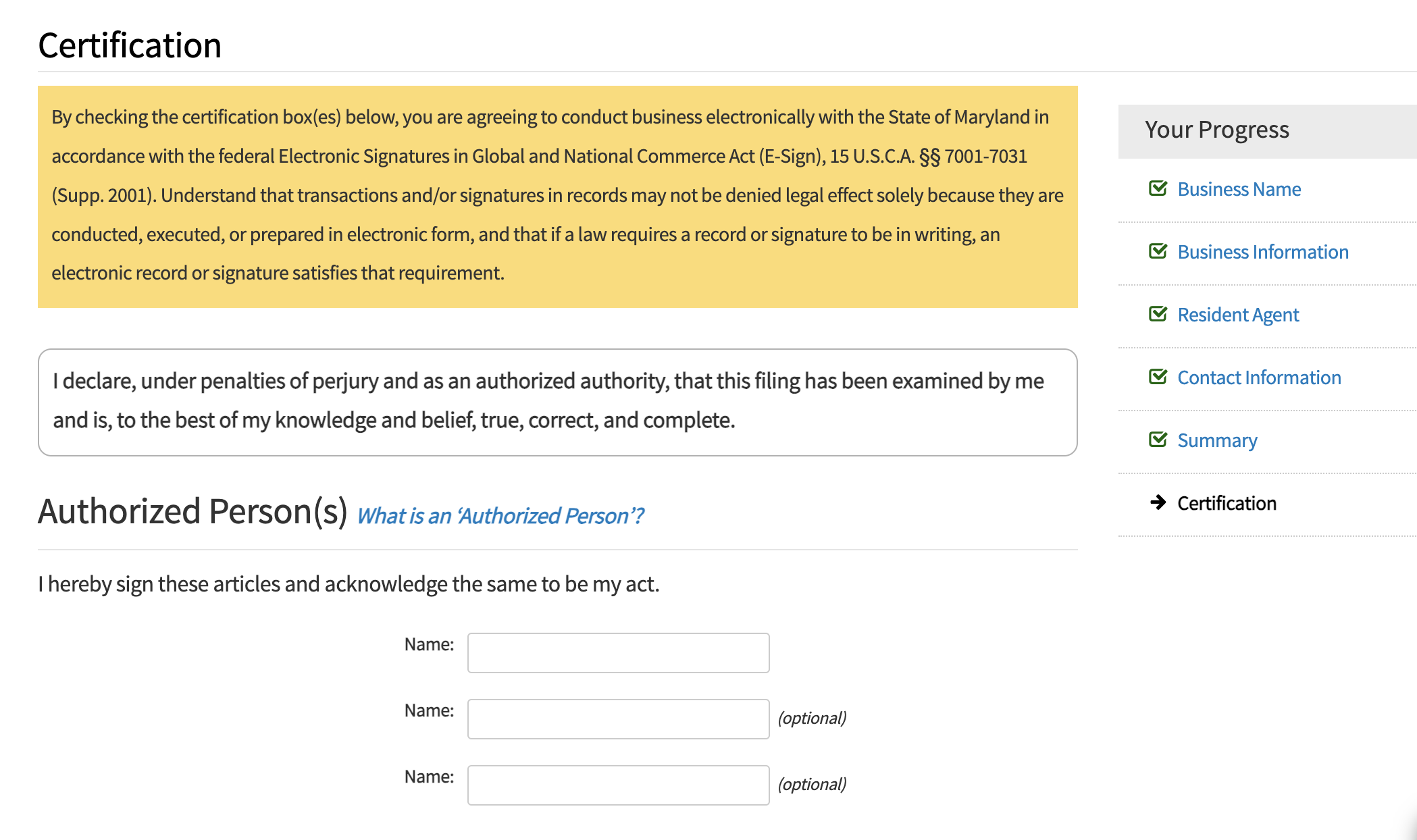
Task: Click the Resident Agent checkmark icon
Action: tap(1158, 314)
